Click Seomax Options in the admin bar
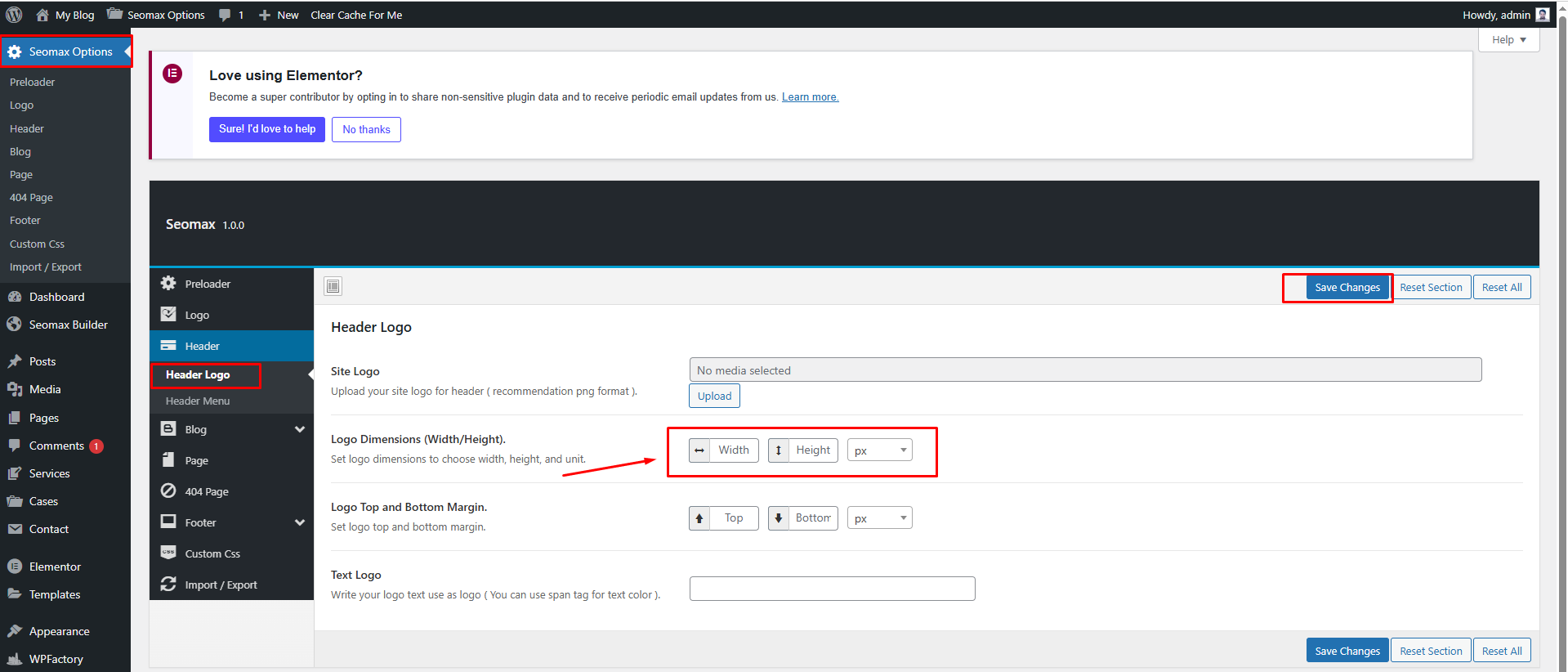 156,15
